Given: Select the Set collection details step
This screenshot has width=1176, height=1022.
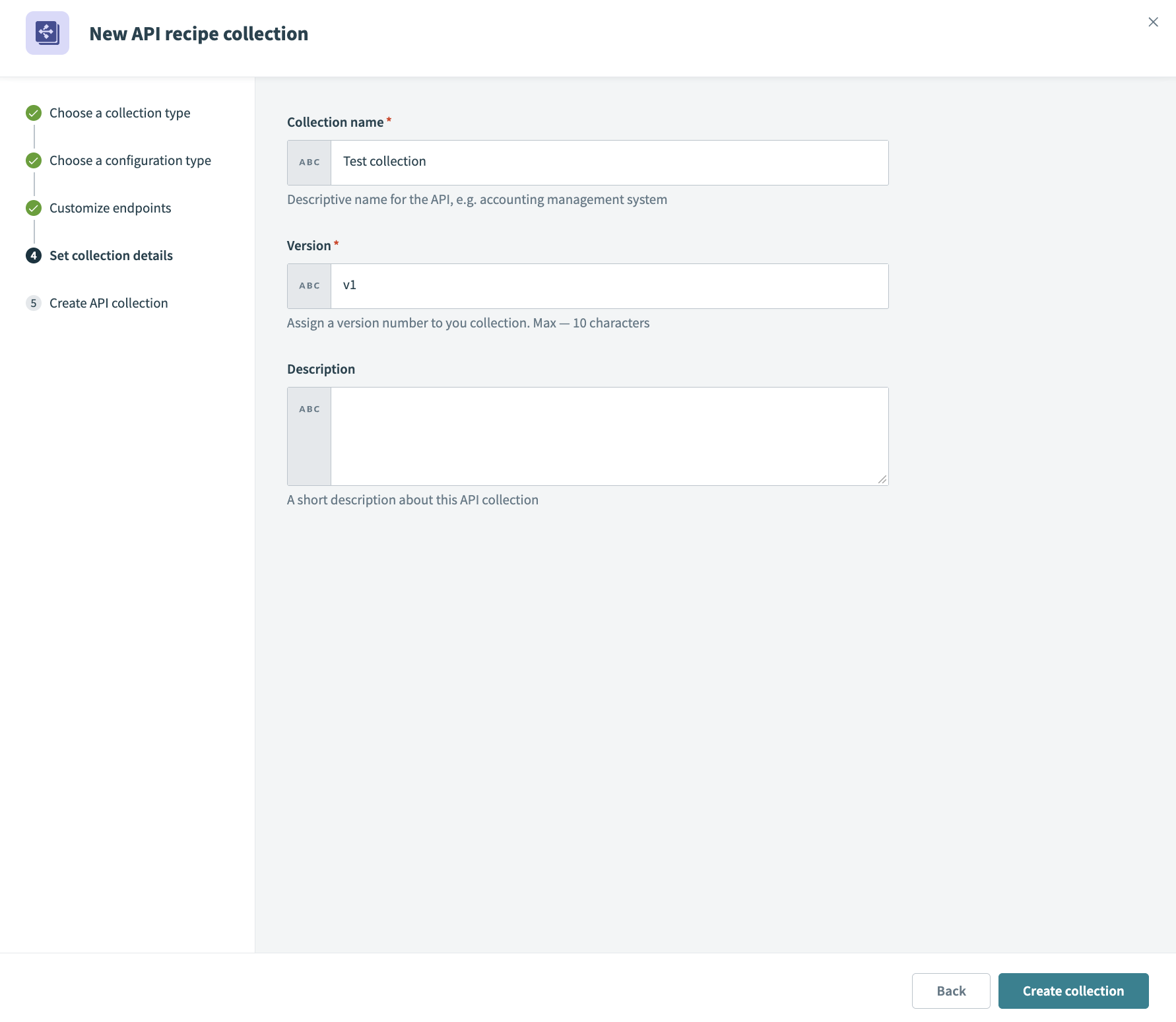Looking at the screenshot, I should coord(111,255).
